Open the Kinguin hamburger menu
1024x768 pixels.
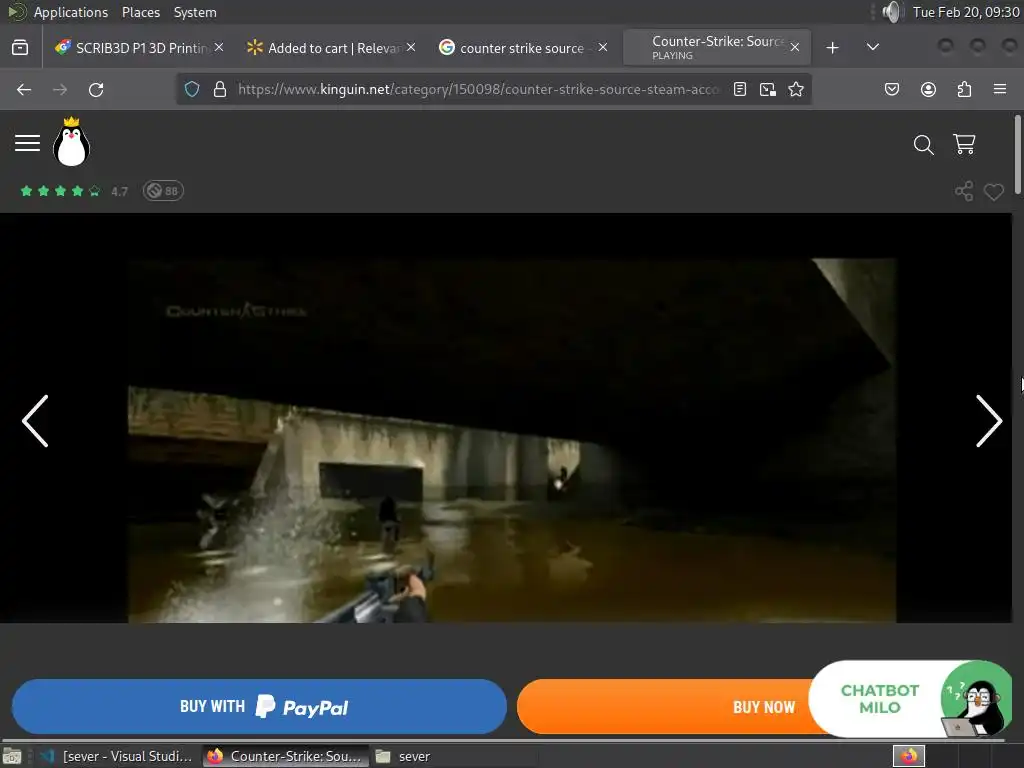(27, 143)
